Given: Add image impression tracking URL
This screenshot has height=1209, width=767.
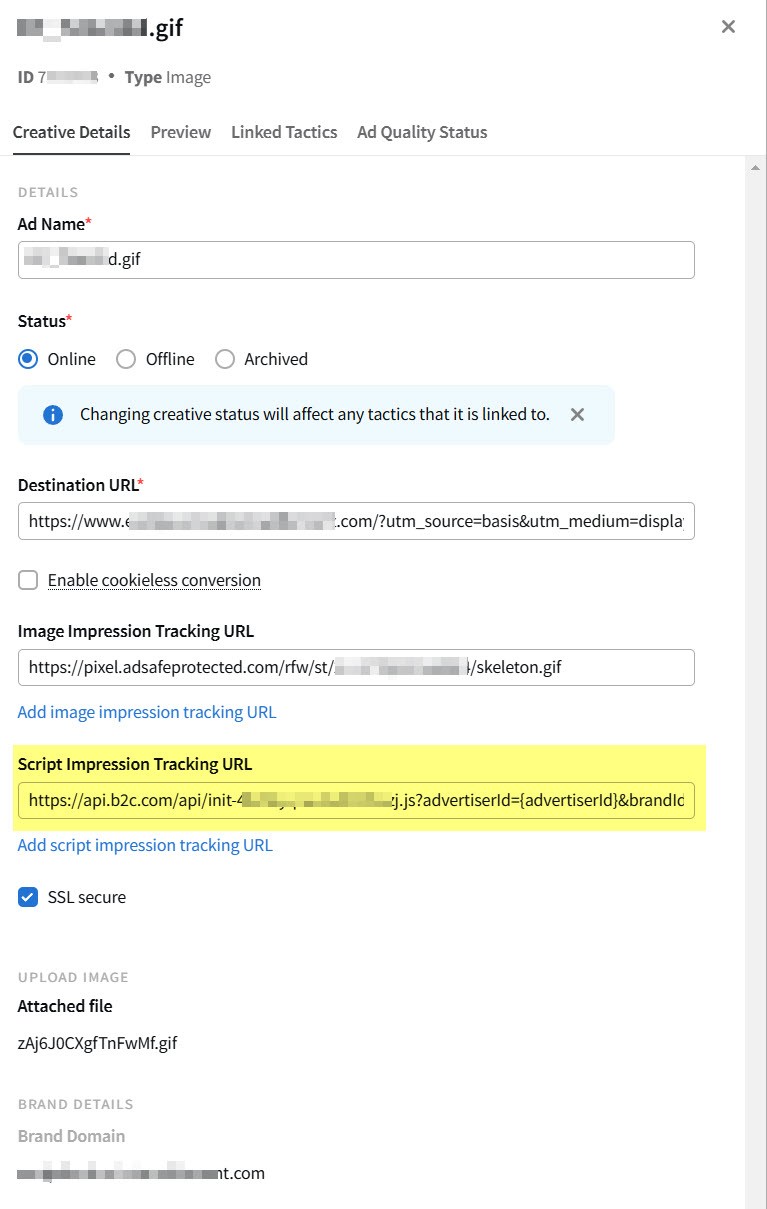Looking at the screenshot, I should [147, 712].
